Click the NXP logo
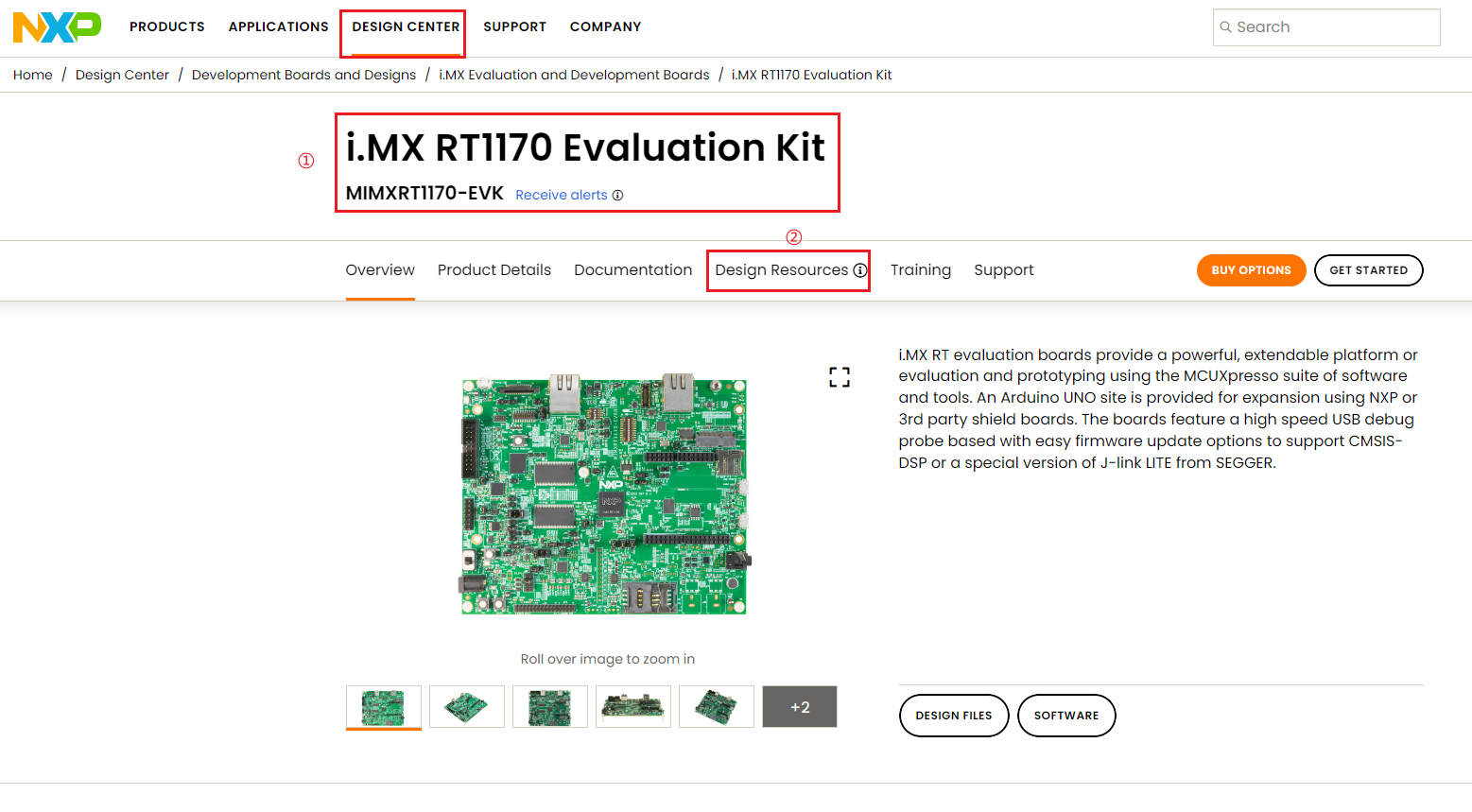This screenshot has height=812, width=1472. [x=57, y=27]
